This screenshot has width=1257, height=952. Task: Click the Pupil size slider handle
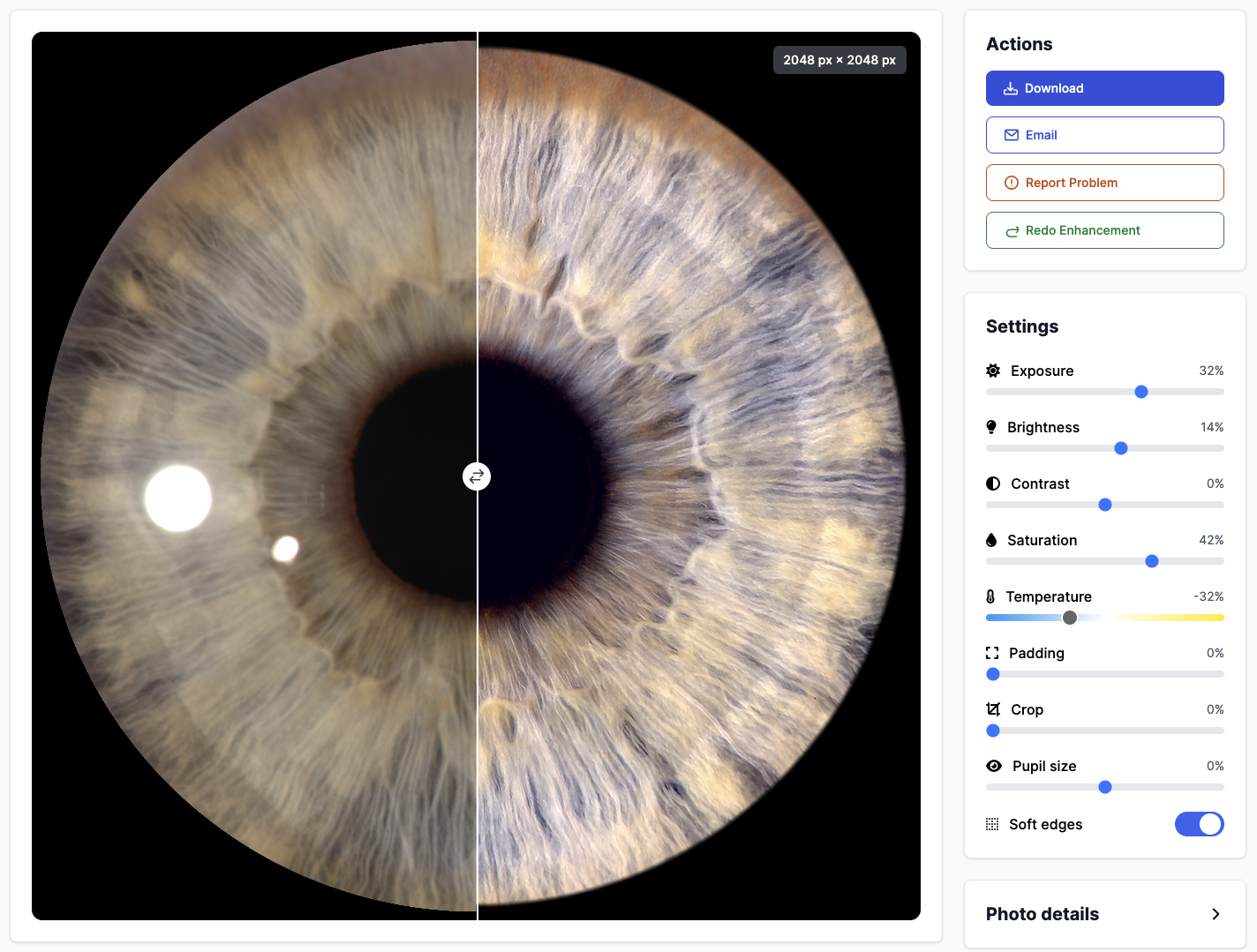point(1105,787)
